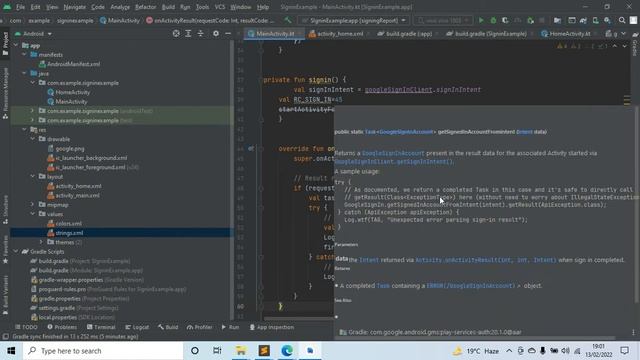Click the Search Everywhere magnifier icon

coord(622,20)
